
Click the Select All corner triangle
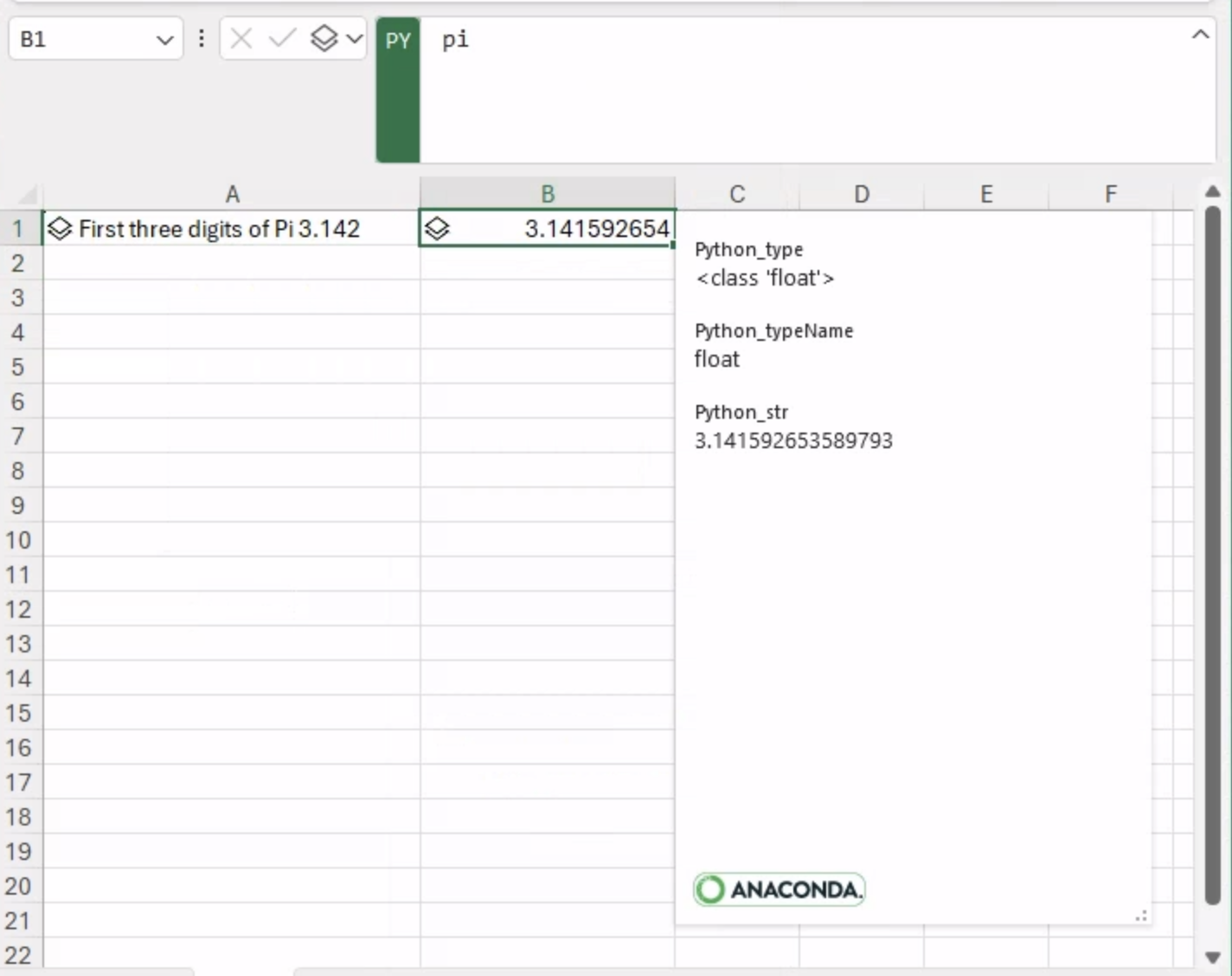click(26, 195)
